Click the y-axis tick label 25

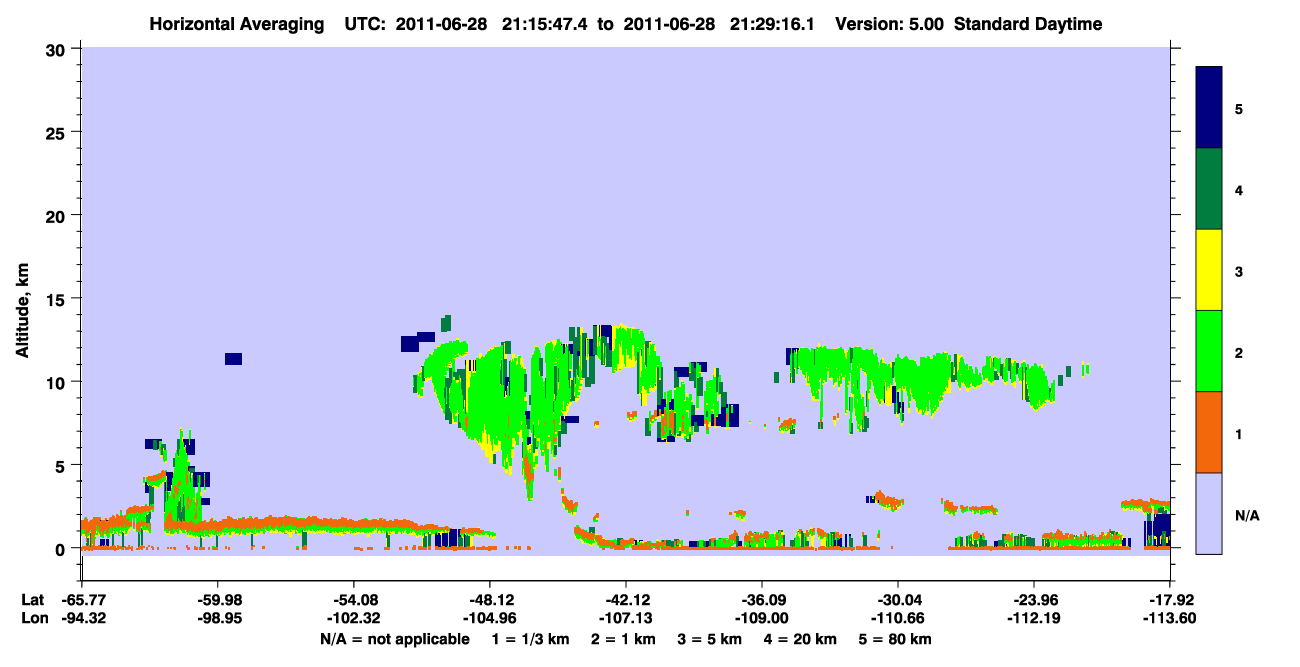click(58, 132)
